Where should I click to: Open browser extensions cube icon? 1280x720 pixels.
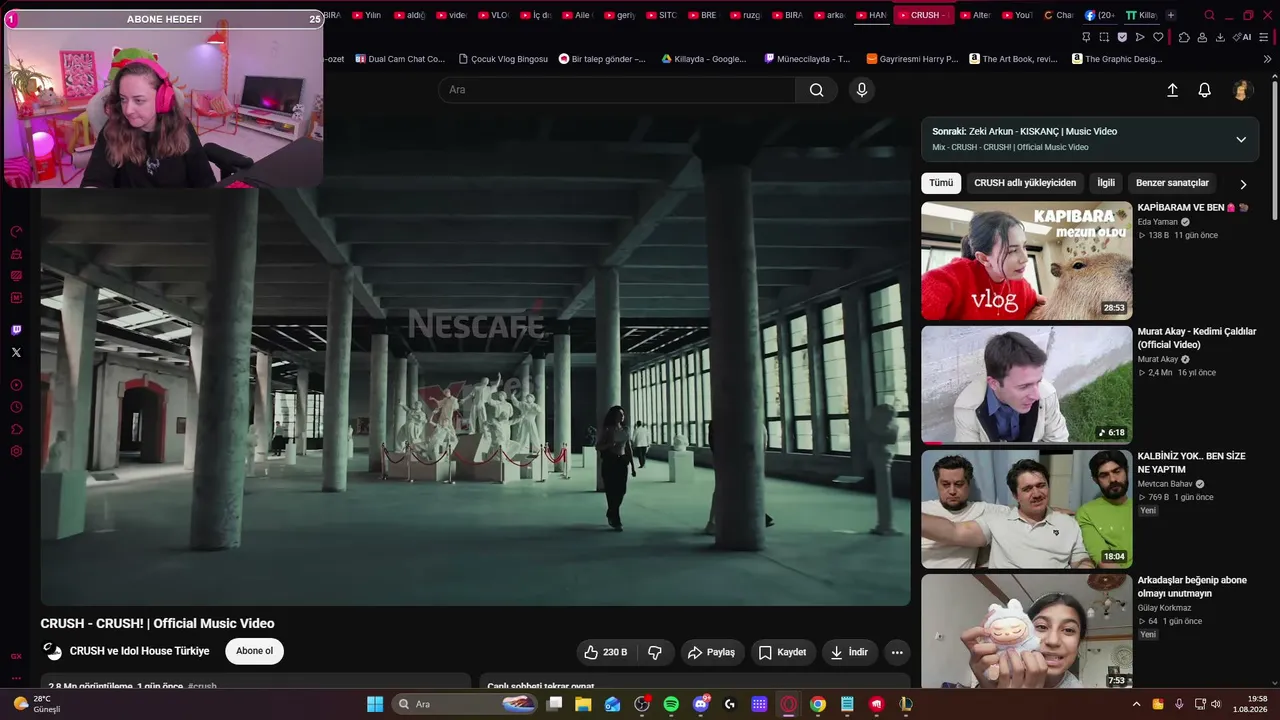click(1184, 37)
